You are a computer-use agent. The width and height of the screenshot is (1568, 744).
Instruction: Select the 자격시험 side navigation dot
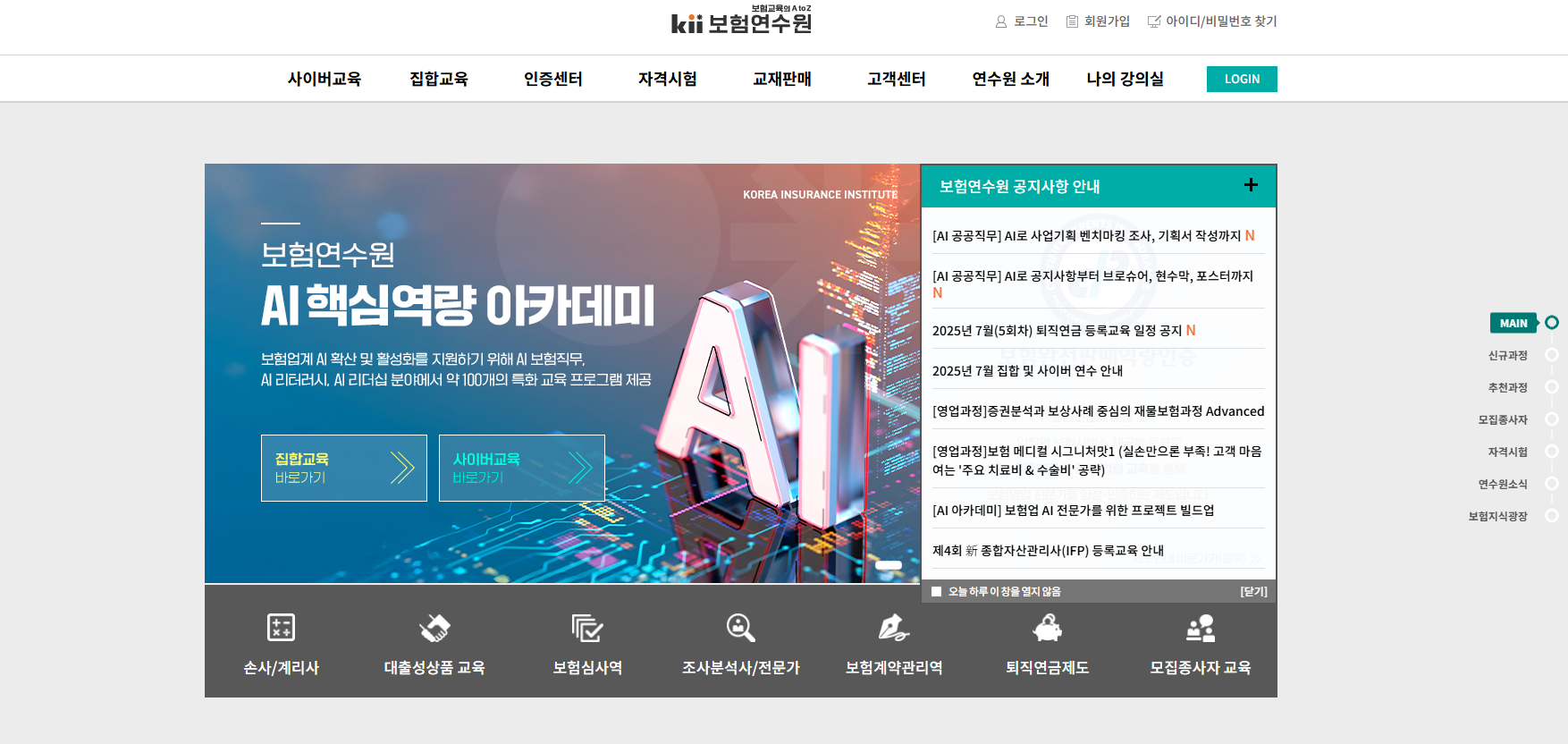(x=1552, y=452)
